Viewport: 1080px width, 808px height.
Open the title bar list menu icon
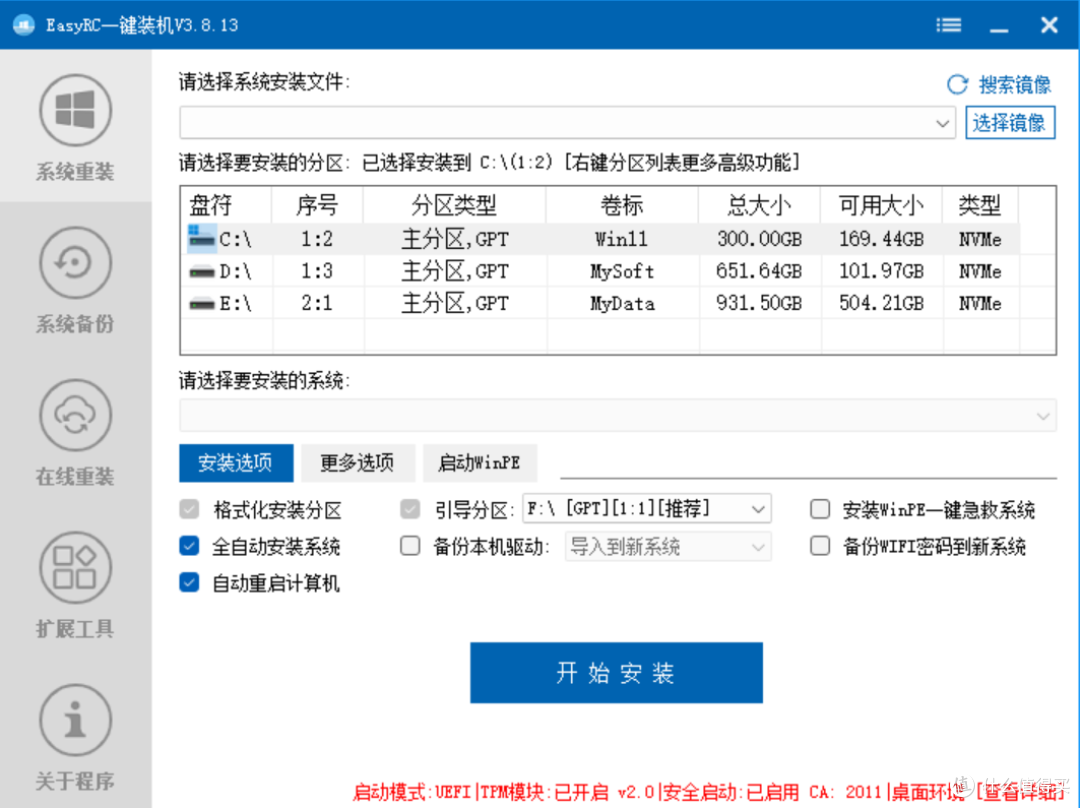pyautogui.click(x=948, y=25)
